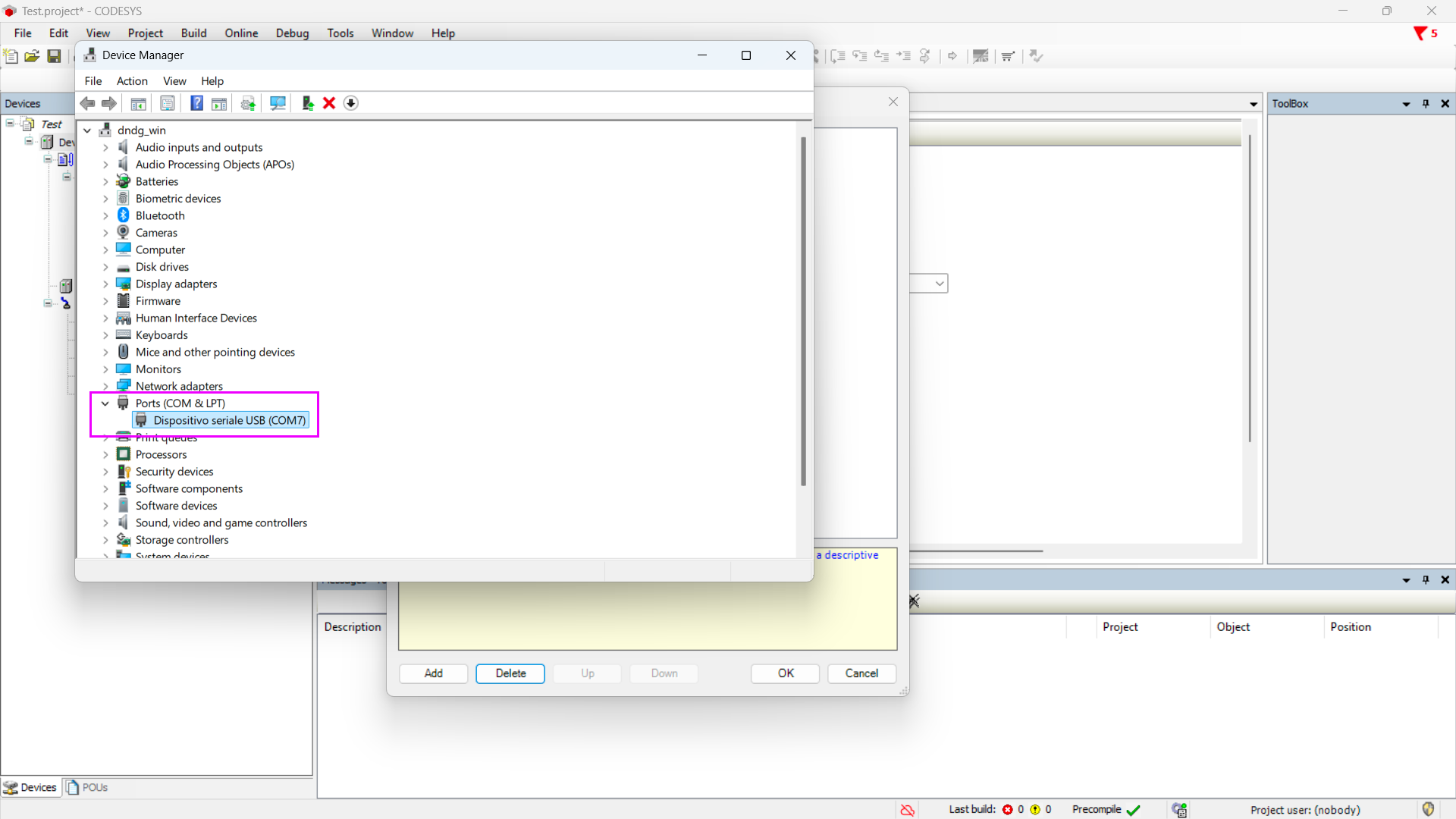Select Dispositivo seriale USB (COM7) device
The image size is (1456, 819).
click(229, 420)
